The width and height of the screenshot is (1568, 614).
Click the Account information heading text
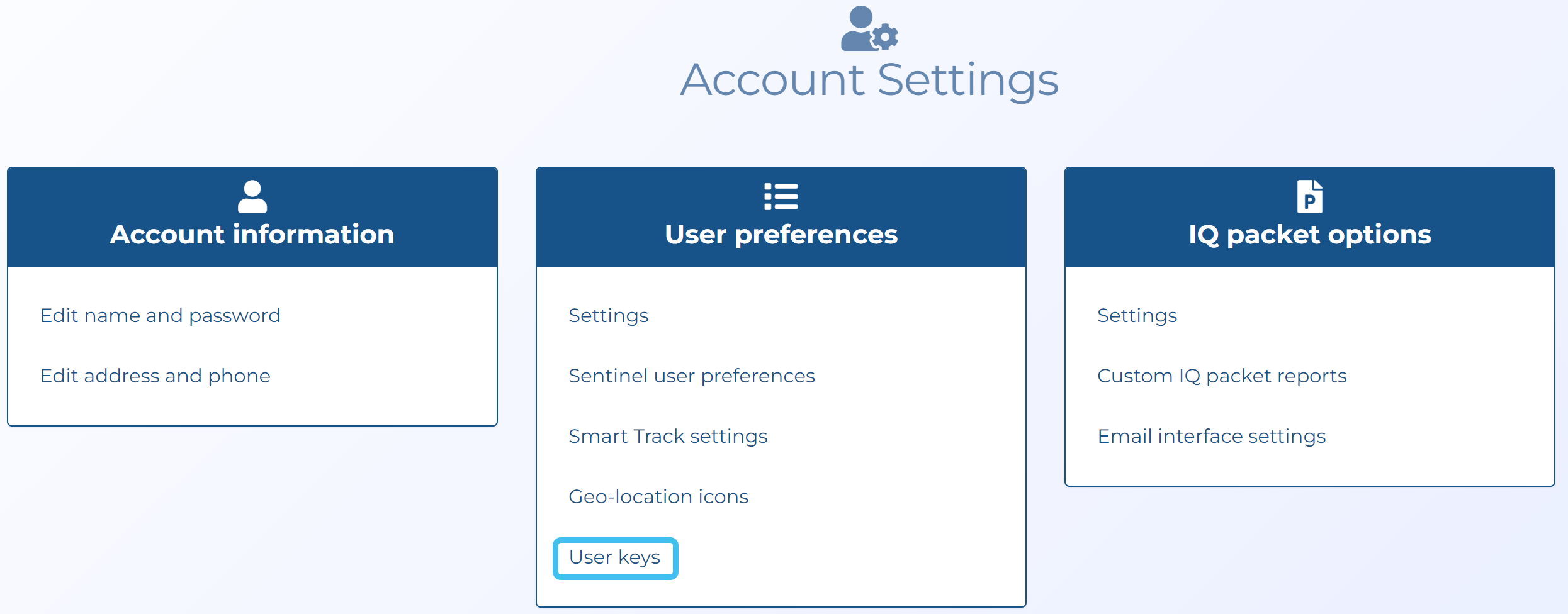click(252, 234)
